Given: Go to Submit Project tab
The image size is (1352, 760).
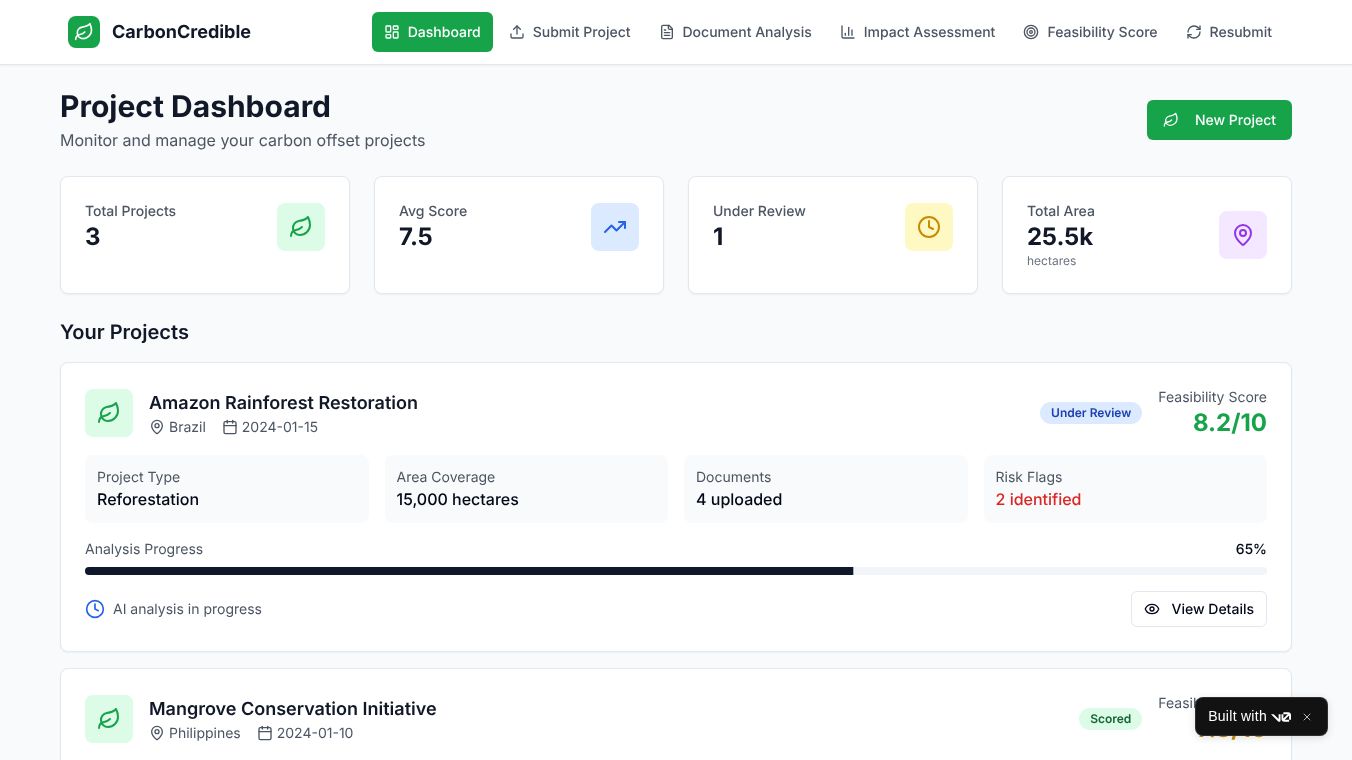Looking at the screenshot, I should point(570,32).
